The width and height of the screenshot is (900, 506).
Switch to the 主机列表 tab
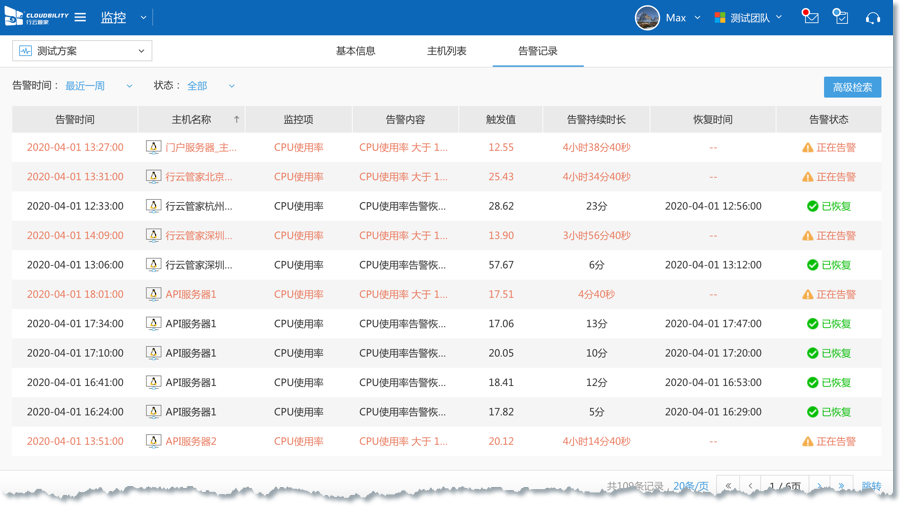click(x=447, y=51)
